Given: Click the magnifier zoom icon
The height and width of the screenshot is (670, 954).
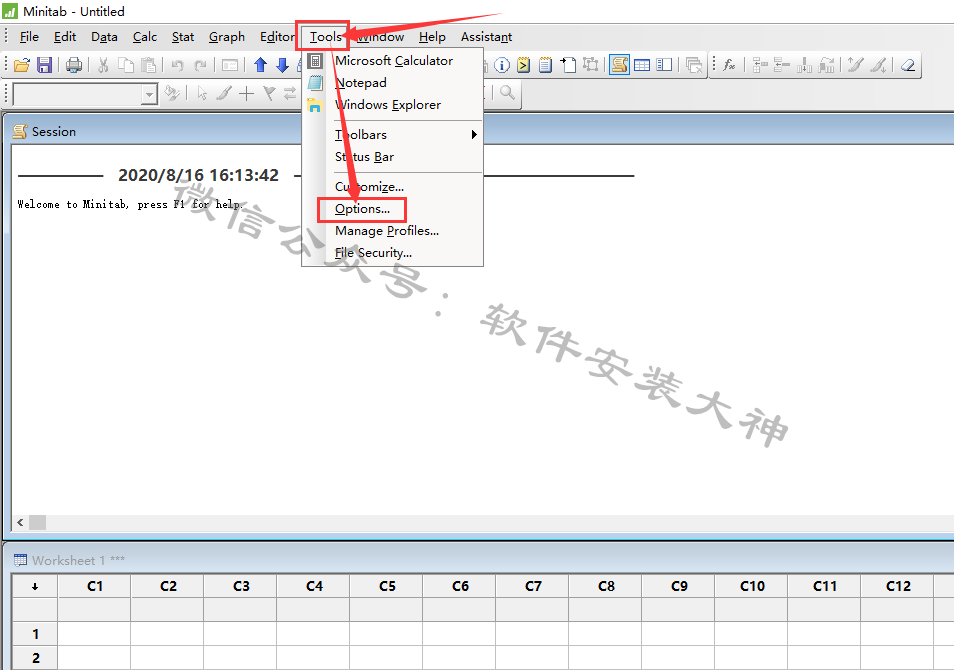Looking at the screenshot, I should point(507,92).
